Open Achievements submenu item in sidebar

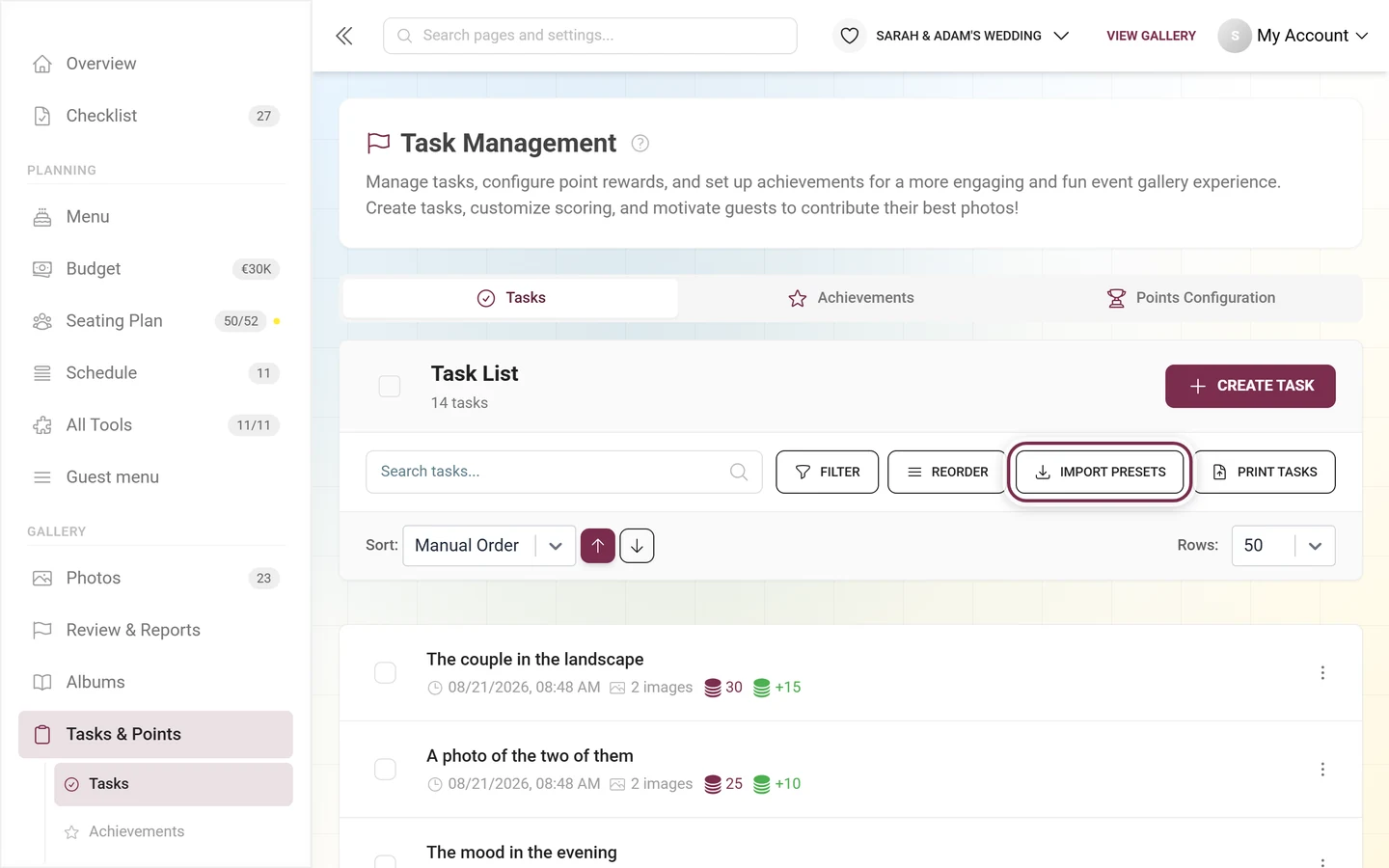coord(174,832)
